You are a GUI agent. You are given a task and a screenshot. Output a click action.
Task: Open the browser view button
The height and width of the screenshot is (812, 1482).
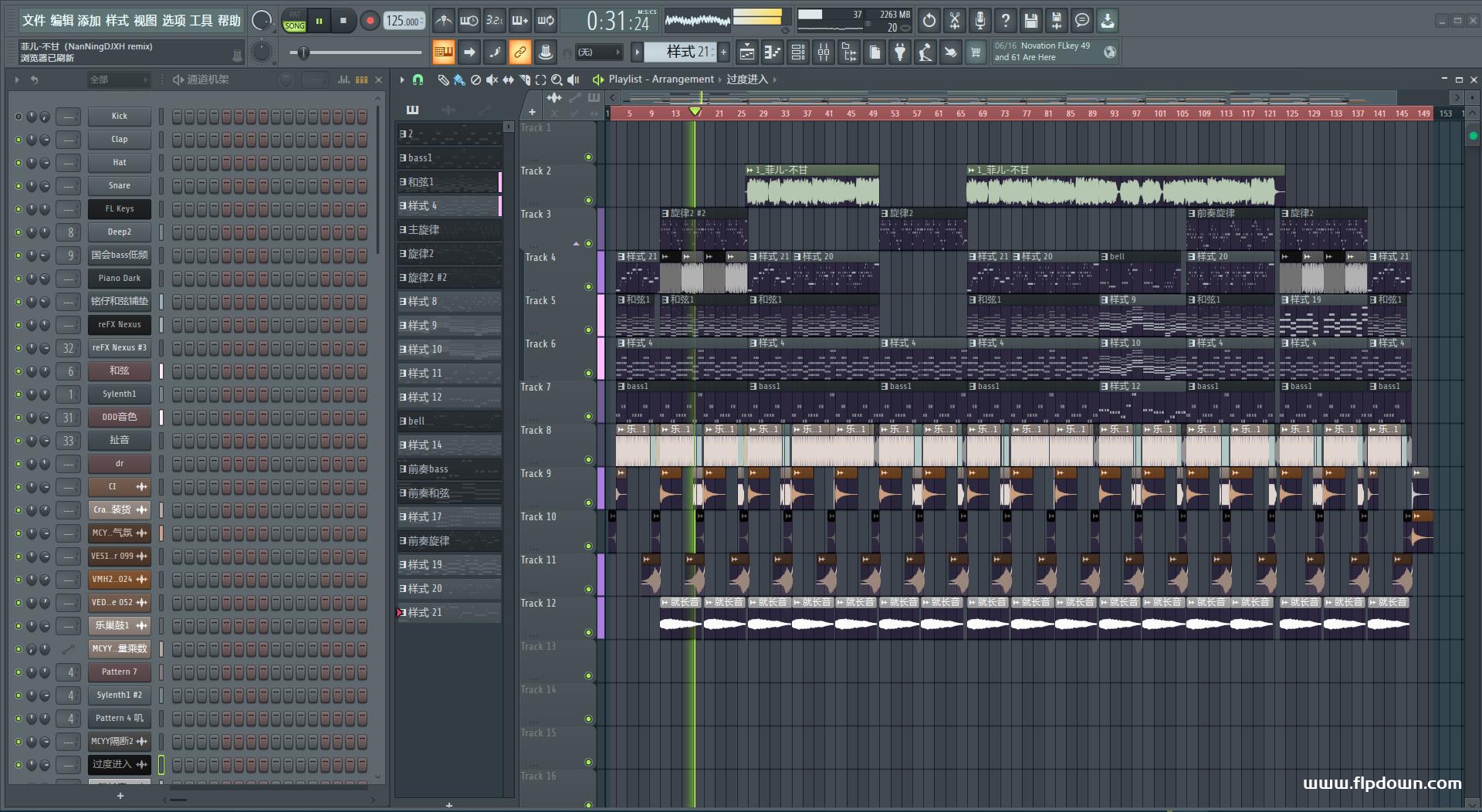849,52
